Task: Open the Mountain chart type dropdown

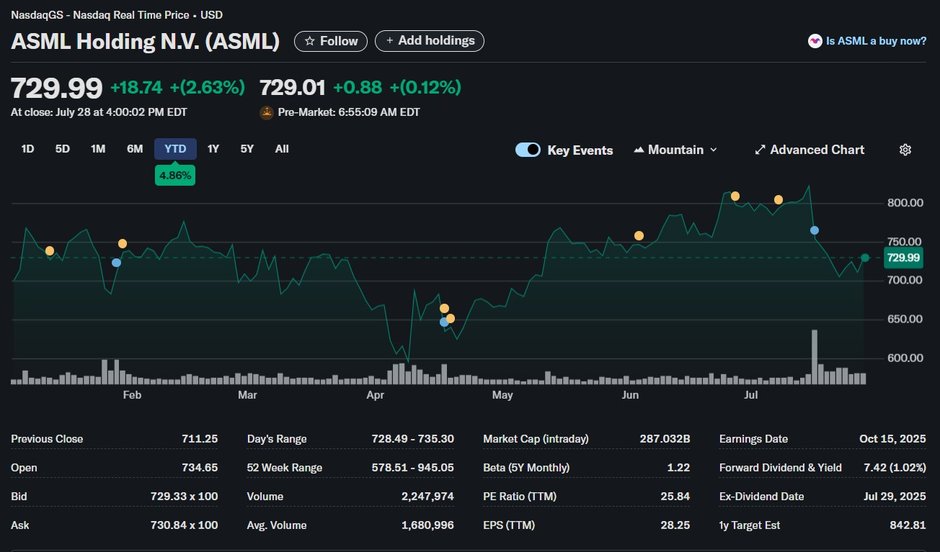Action: click(x=676, y=150)
